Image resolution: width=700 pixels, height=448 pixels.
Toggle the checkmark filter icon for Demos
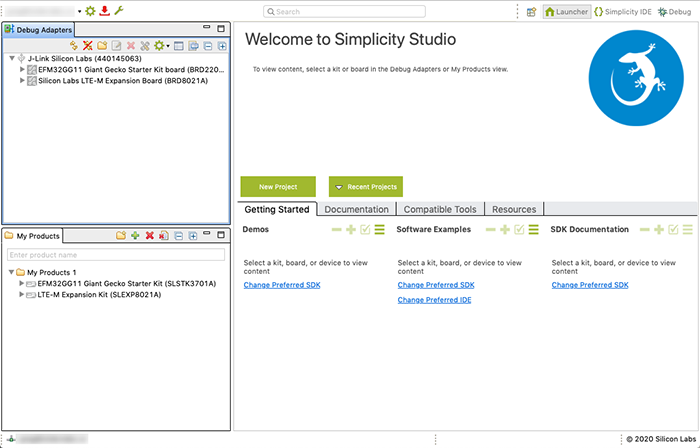[x=365, y=230]
